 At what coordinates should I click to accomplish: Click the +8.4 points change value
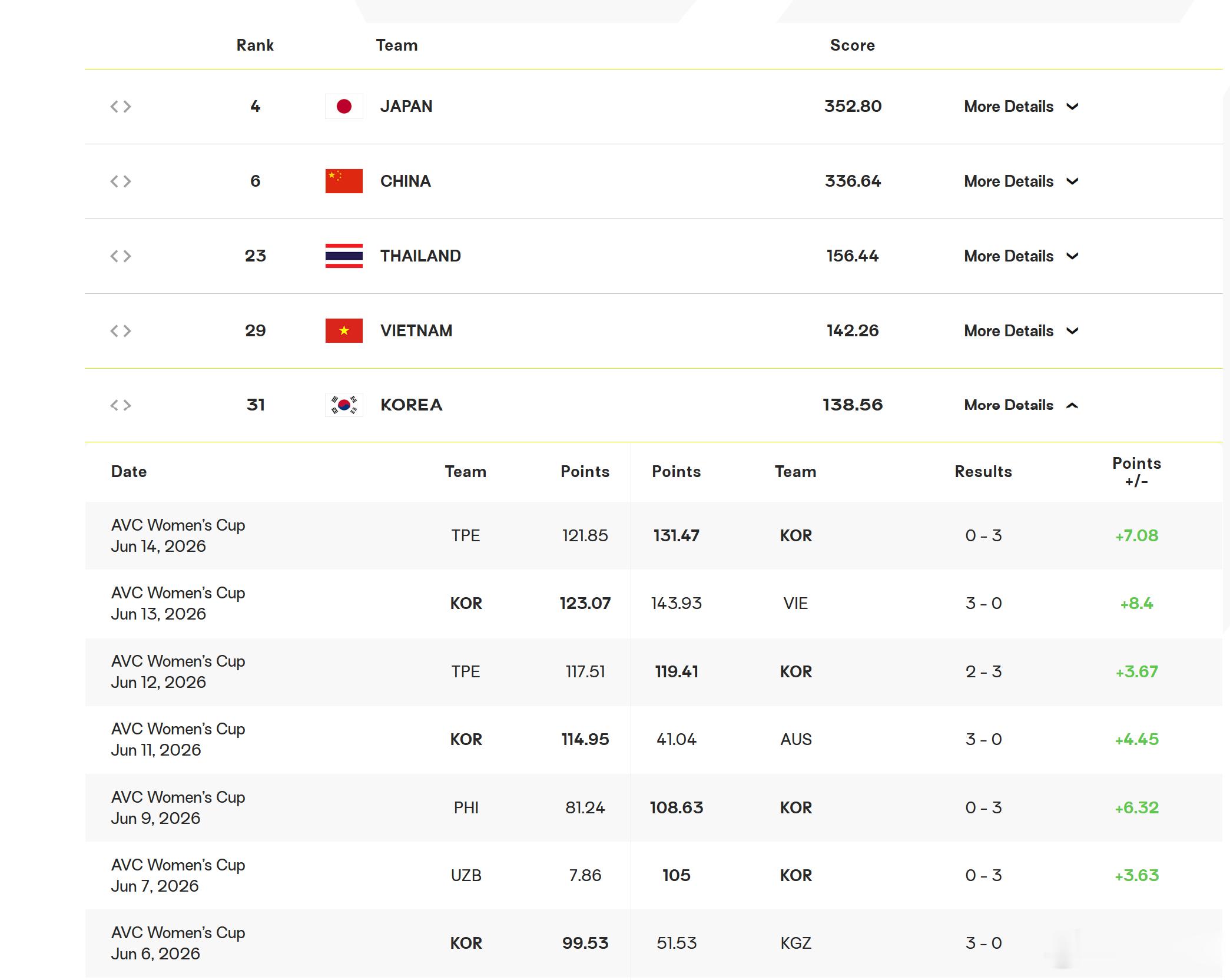coord(1136,603)
